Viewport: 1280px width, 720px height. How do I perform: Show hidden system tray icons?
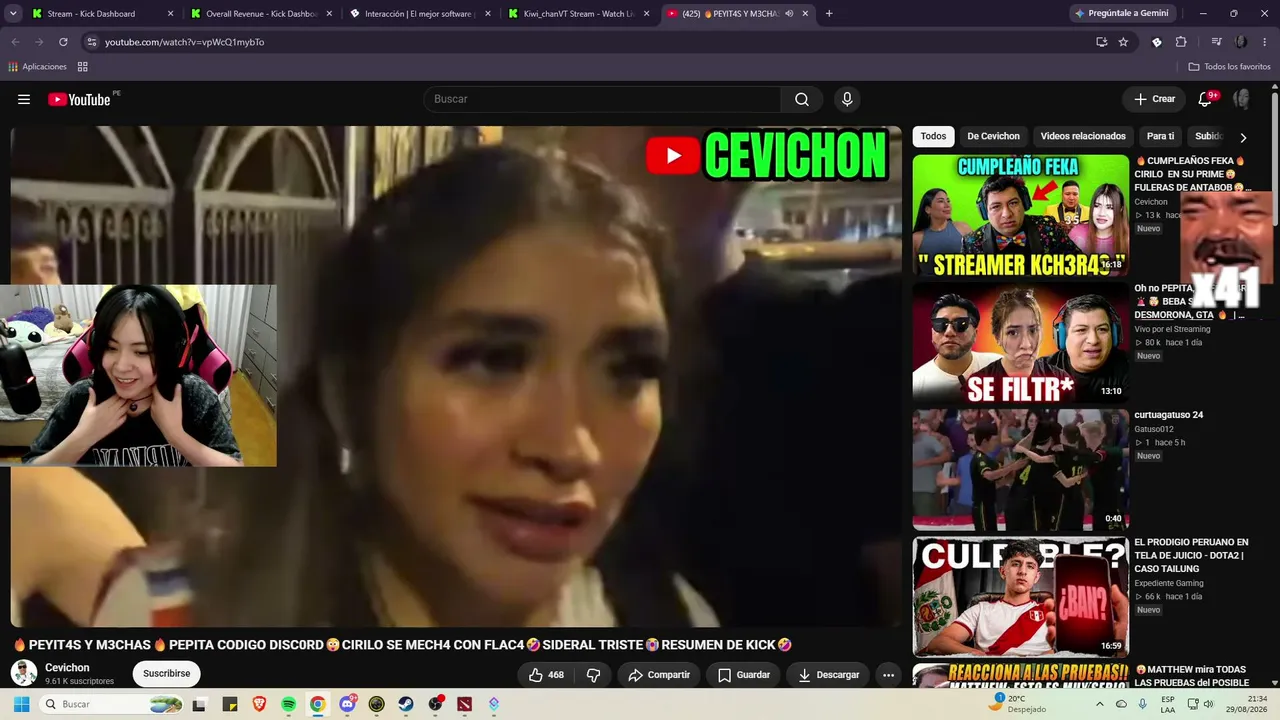1100,704
